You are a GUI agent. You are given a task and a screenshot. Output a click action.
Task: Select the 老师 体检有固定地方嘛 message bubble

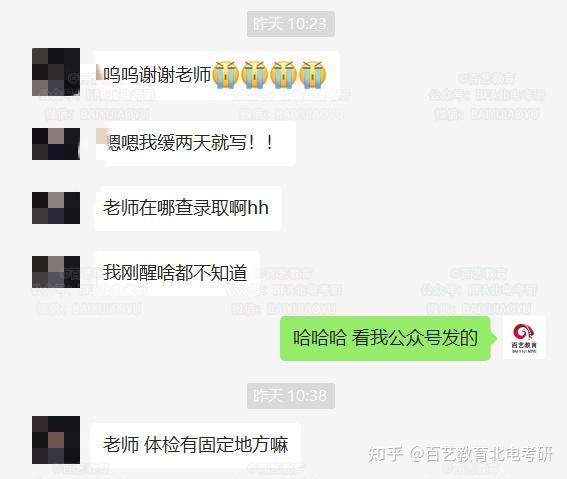pyautogui.click(x=196, y=445)
